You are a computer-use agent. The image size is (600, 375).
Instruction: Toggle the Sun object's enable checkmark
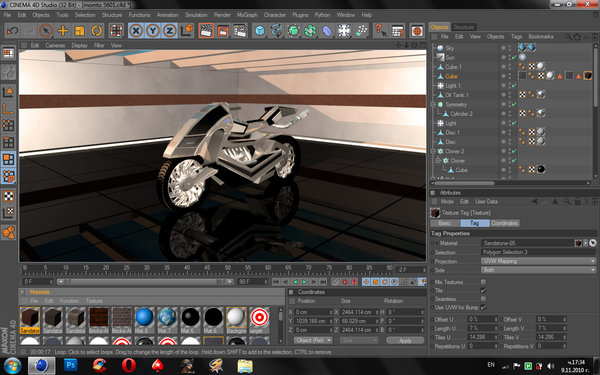click(x=514, y=57)
